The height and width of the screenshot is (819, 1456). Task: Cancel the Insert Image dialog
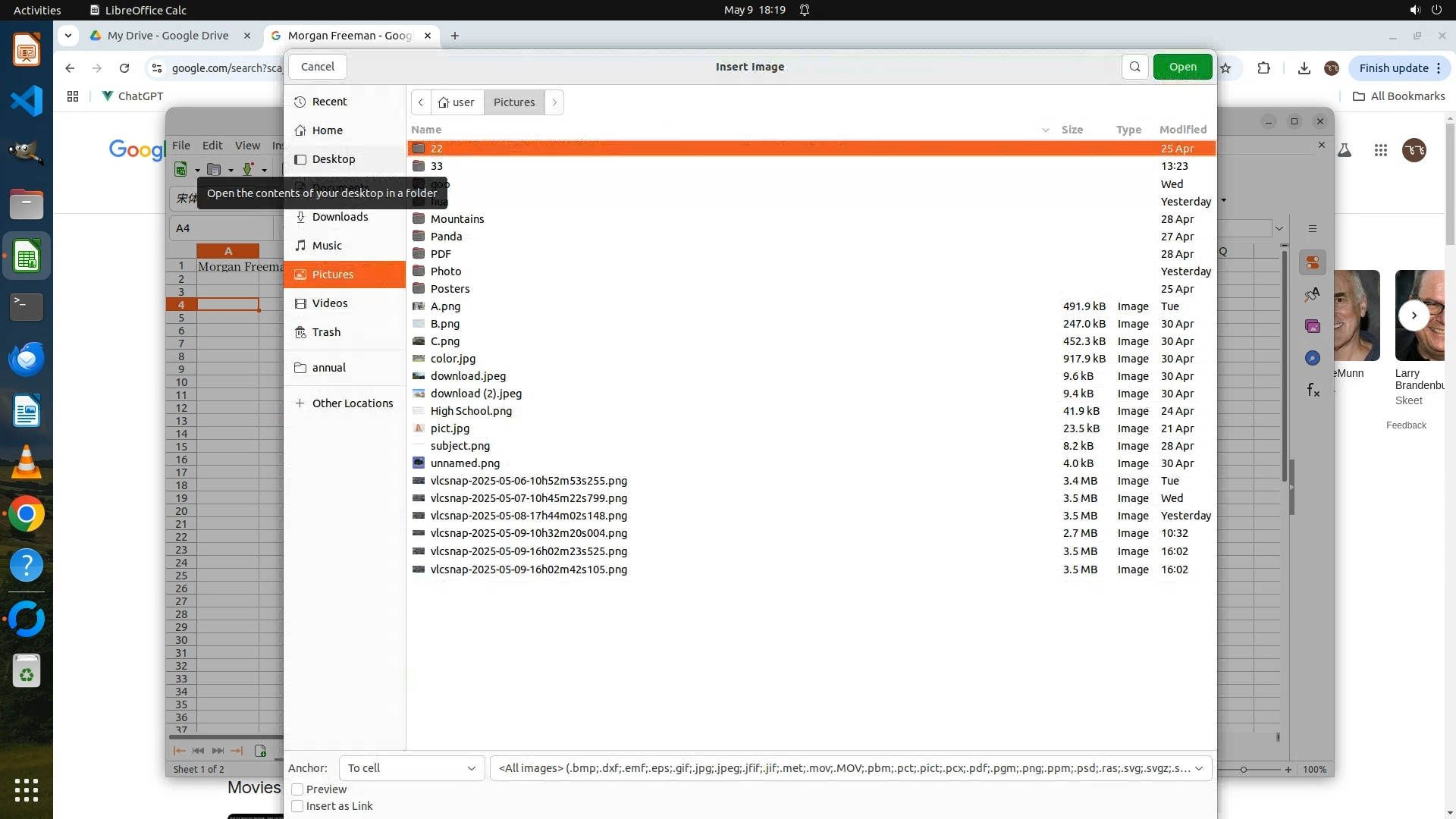coord(317,67)
